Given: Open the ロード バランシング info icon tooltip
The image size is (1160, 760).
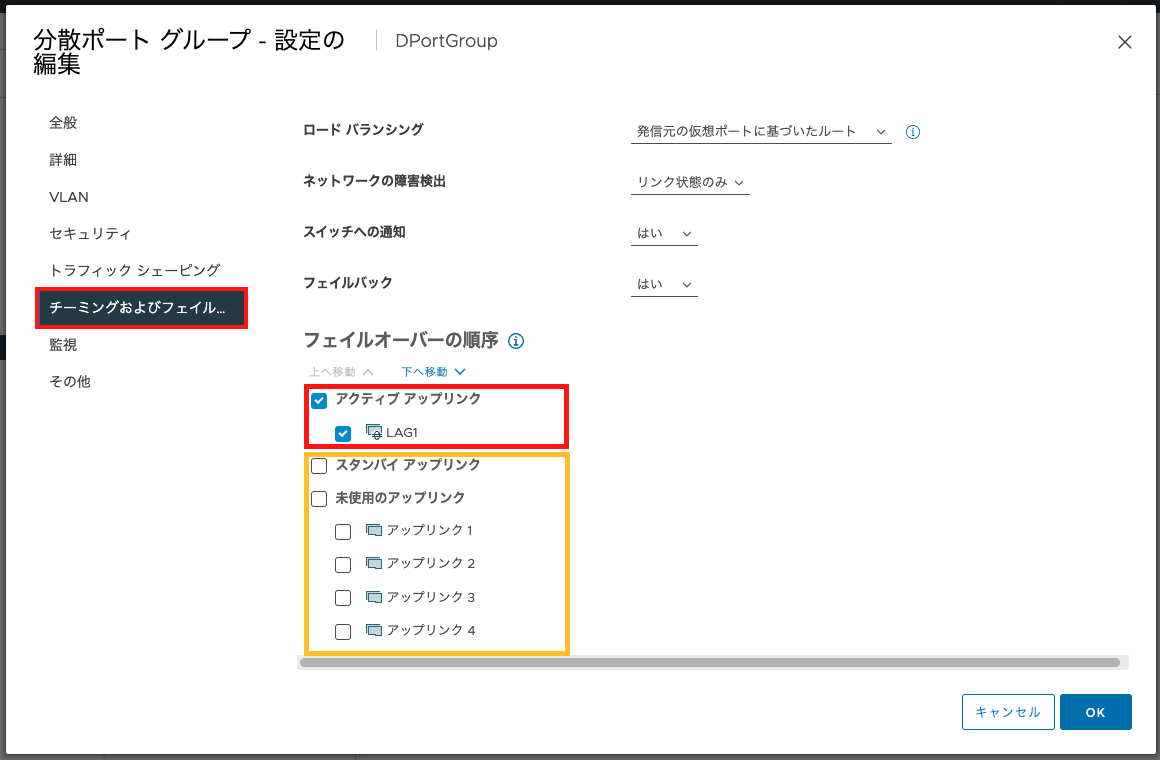Looking at the screenshot, I should [x=912, y=131].
